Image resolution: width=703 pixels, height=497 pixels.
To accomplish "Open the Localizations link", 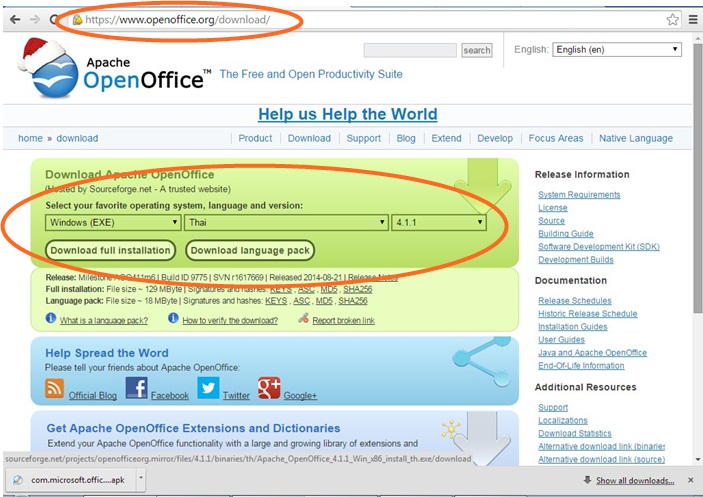I will (x=563, y=420).
